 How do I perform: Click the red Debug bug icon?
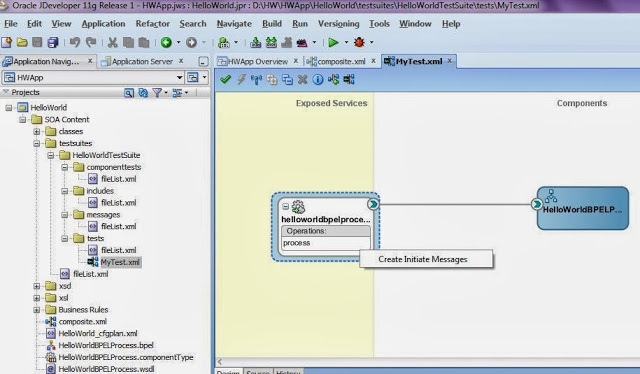click(359, 42)
